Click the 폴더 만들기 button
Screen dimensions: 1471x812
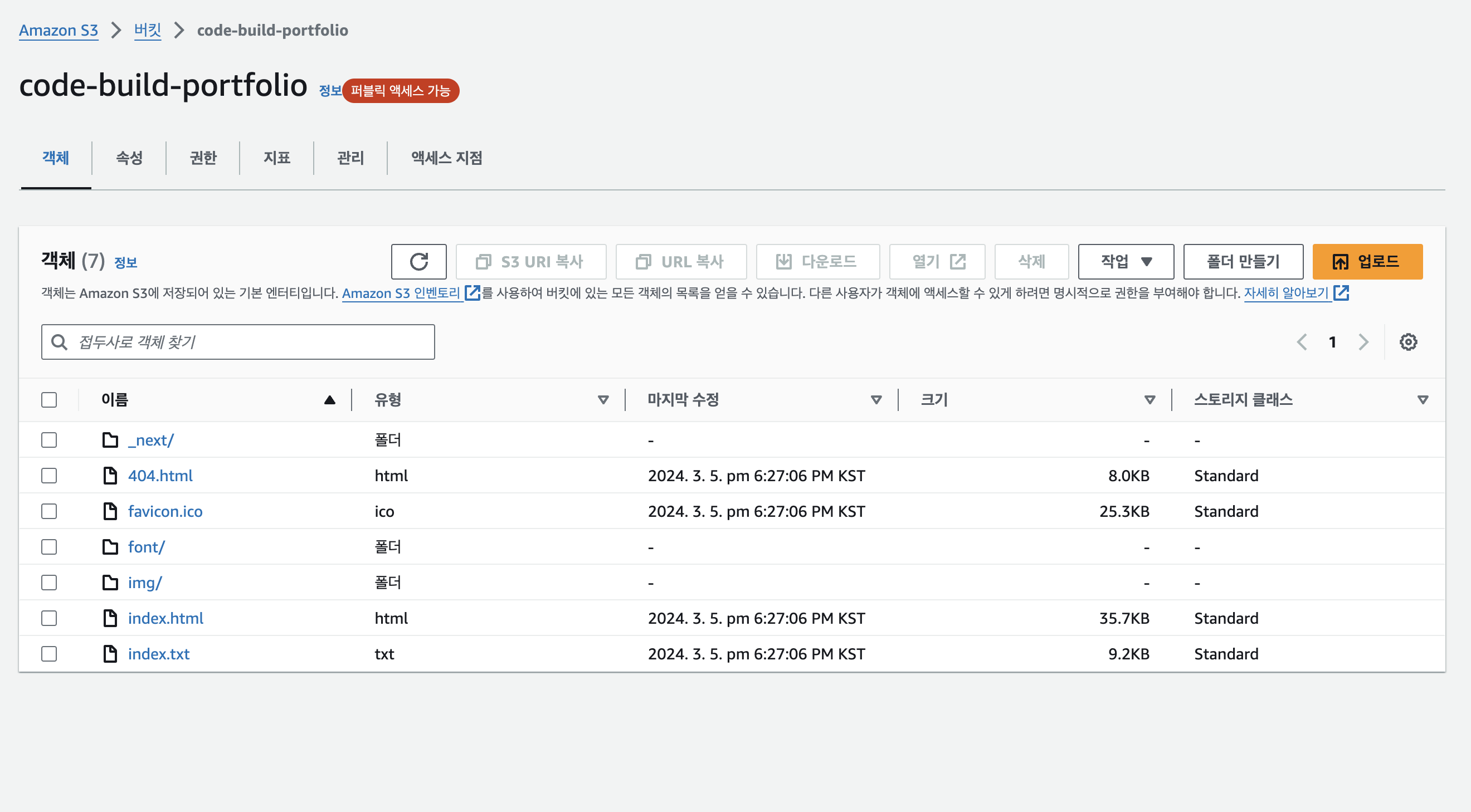pos(1243,262)
